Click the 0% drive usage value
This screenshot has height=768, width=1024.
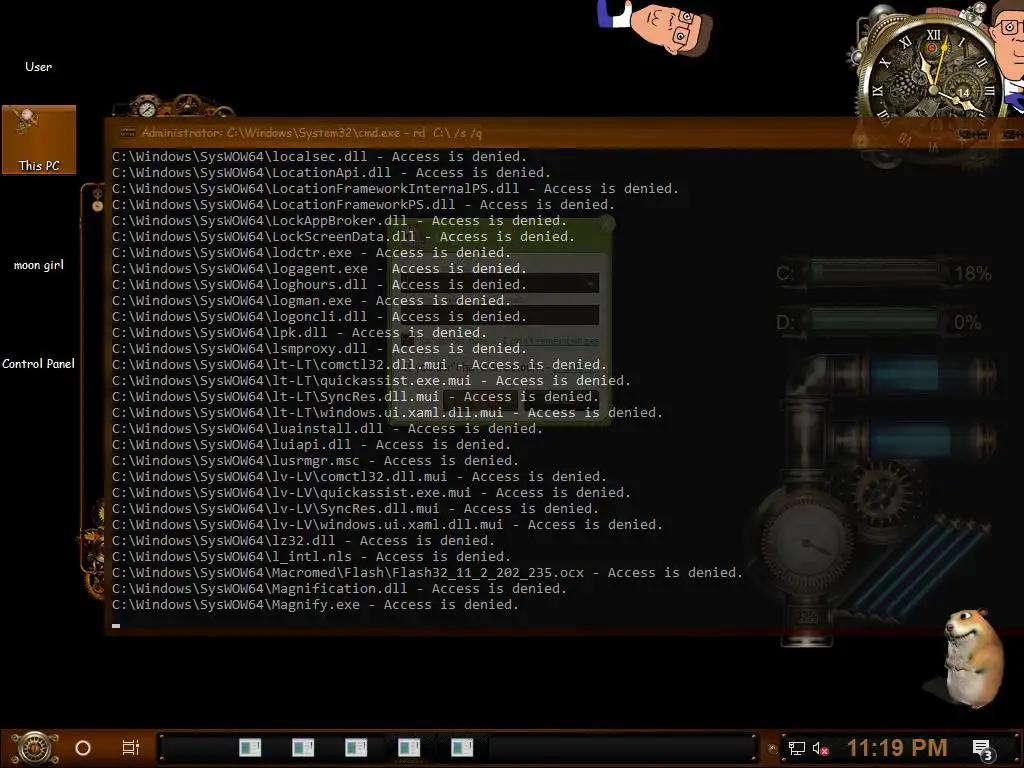967,322
